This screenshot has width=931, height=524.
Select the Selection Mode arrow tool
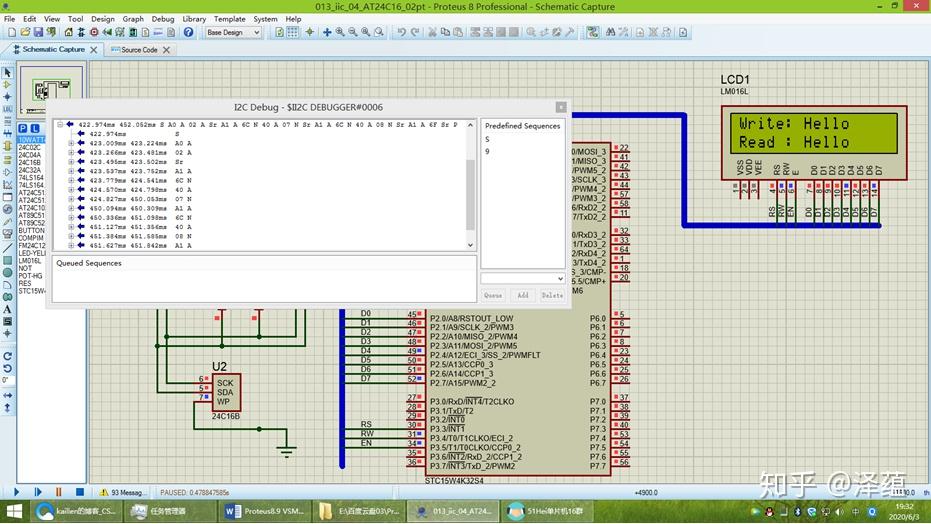pyautogui.click(x=7, y=73)
